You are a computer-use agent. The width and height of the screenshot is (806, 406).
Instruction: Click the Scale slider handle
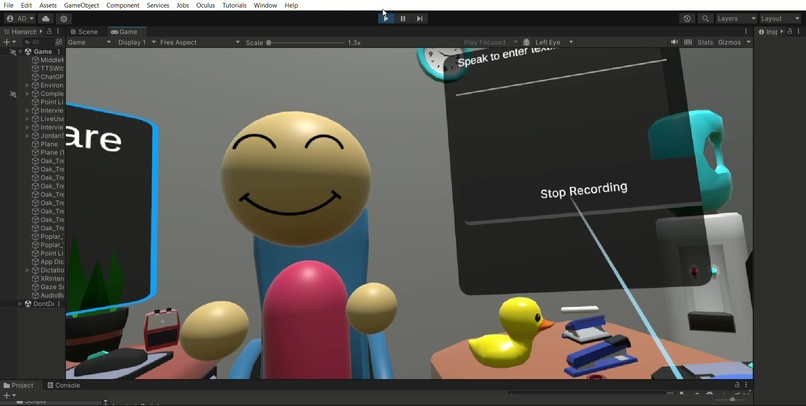(x=268, y=43)
